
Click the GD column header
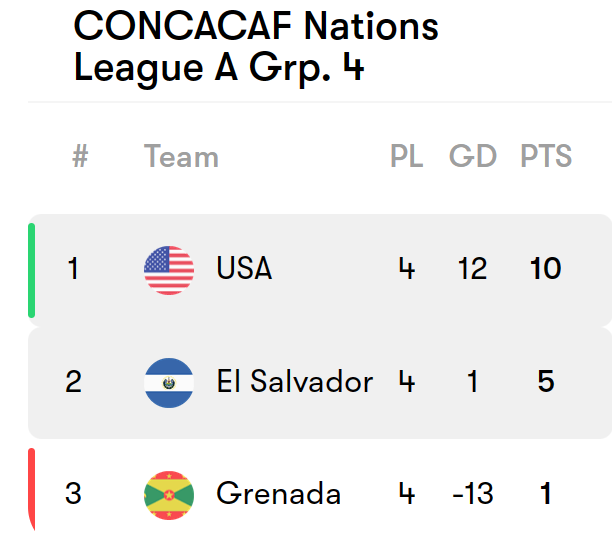tap(473, 157)
